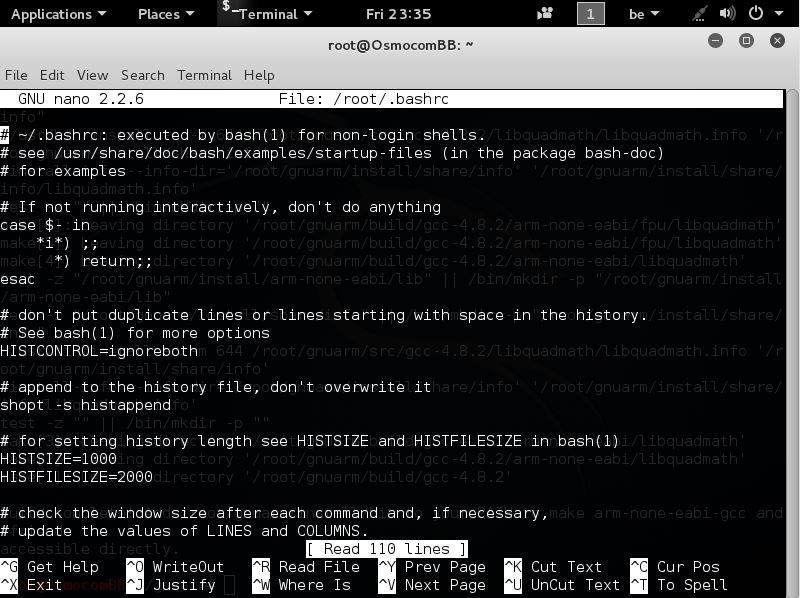
Task: Click the 'HISTSIZE=1000' line
Action: tap(59, 459)
